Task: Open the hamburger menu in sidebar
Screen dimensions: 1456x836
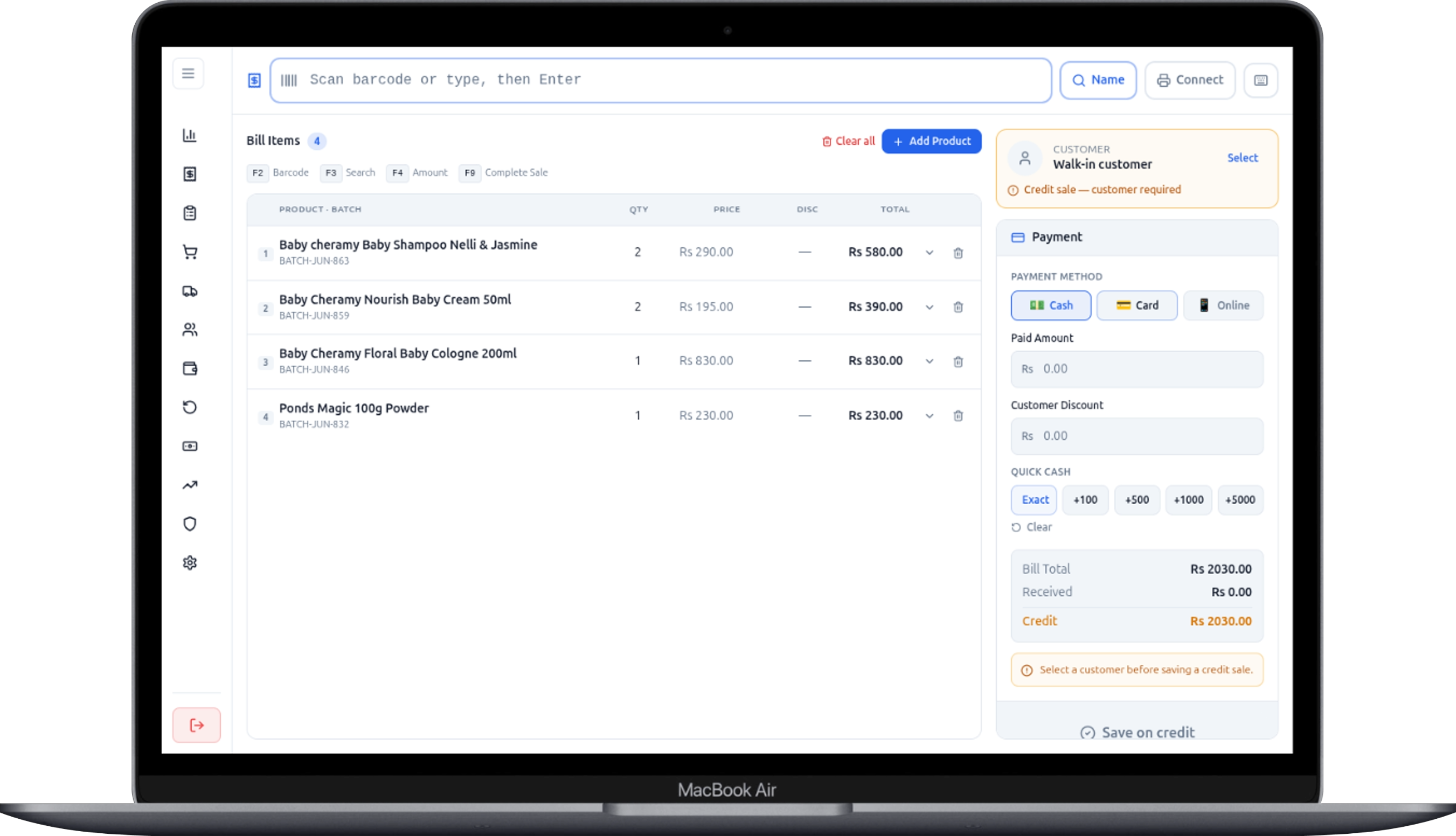Action: [188, 73]
